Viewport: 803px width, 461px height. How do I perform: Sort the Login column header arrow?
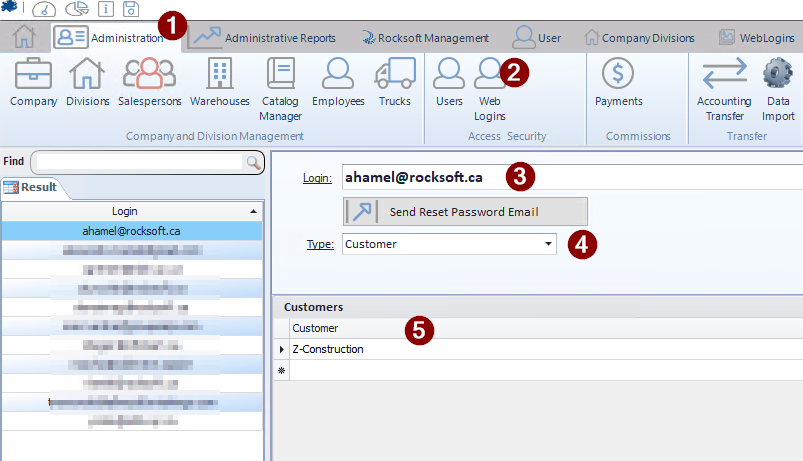coord(253,212)
